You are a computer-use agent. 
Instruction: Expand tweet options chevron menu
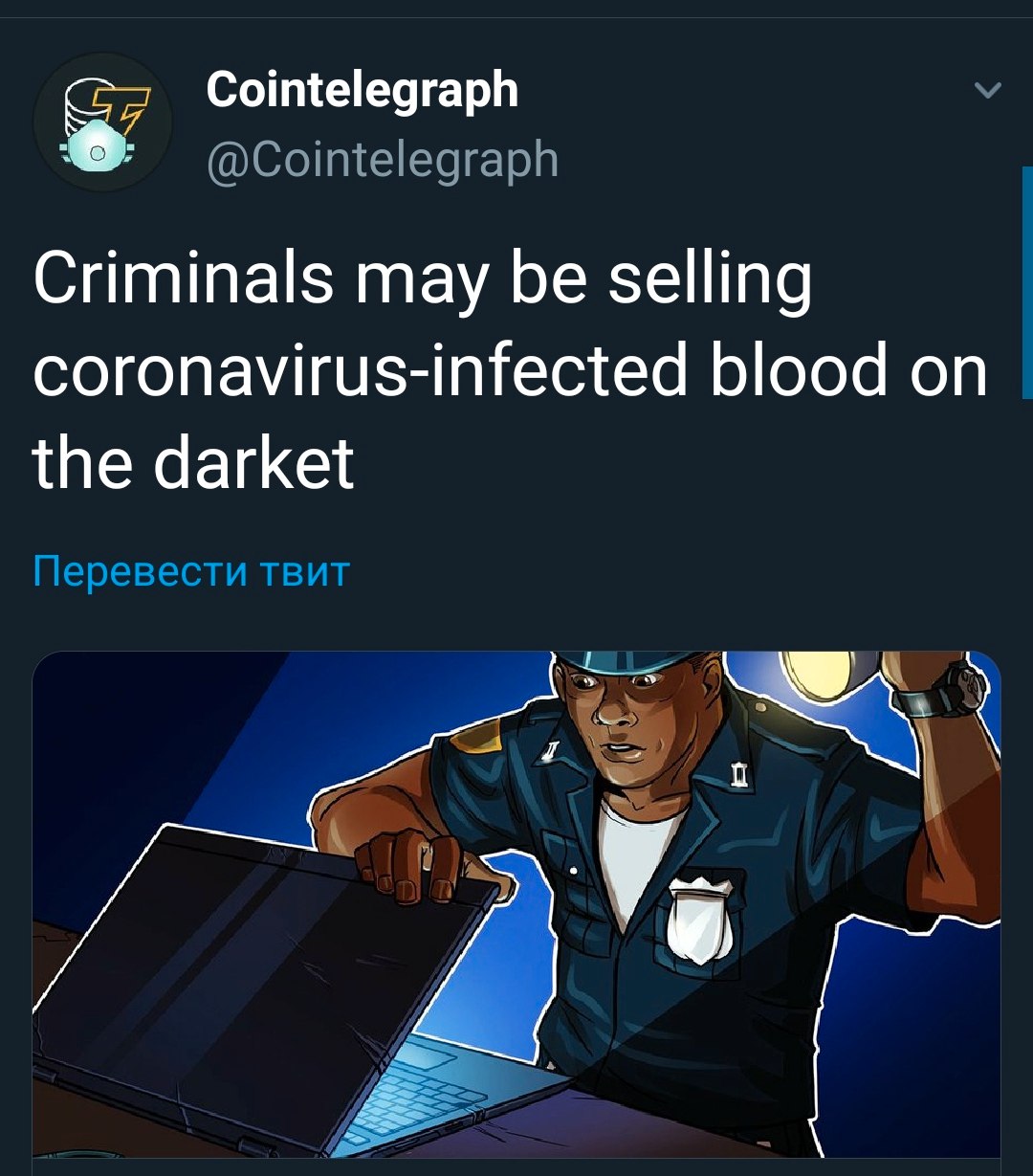(x=987, y=91)
